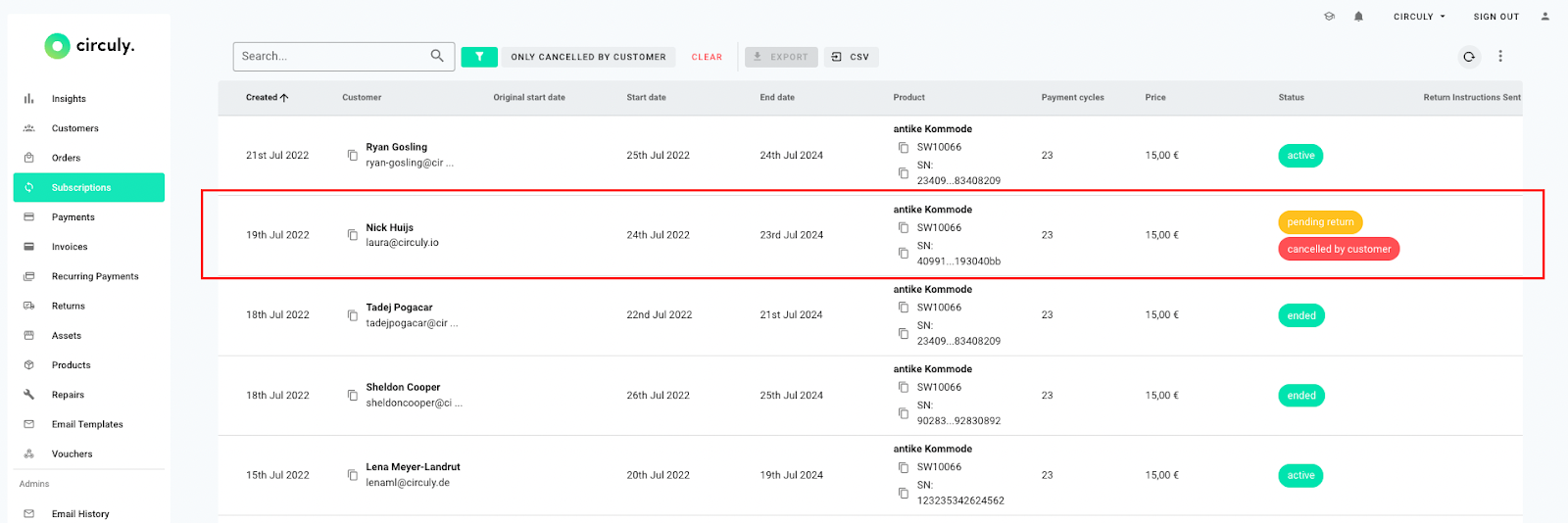Screen dimensions: 1568x523
Task: Copy Lena Meyer-Landrut customer info icon
Action: (353, 475)
